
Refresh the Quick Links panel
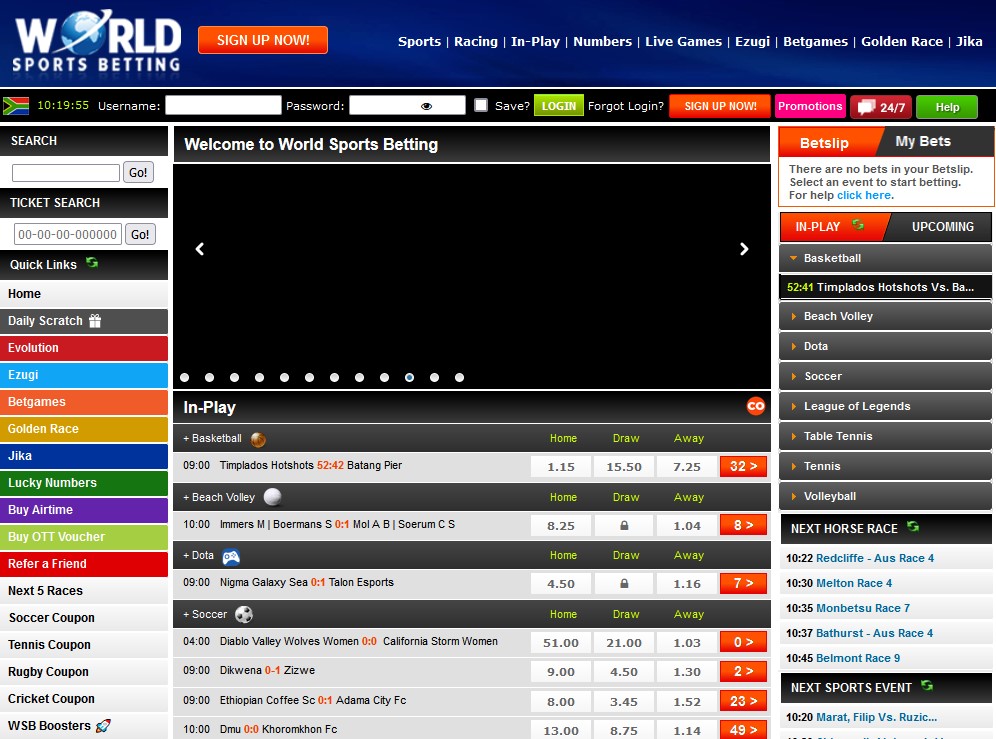point(92,262)
